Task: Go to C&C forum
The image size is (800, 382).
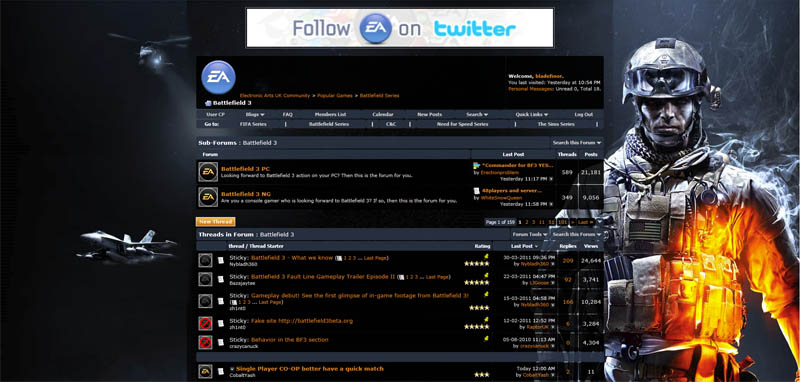Action: [391, 124]
